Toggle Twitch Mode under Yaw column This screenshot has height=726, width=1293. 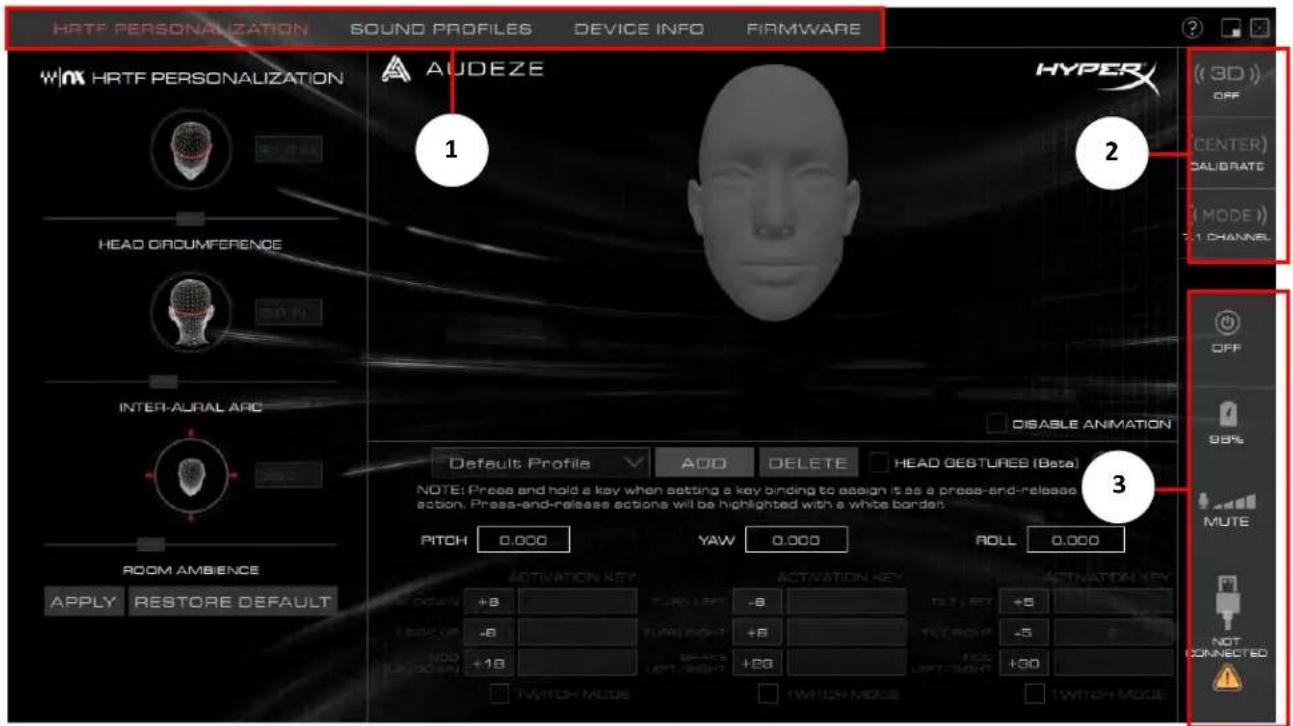(768, 693)
